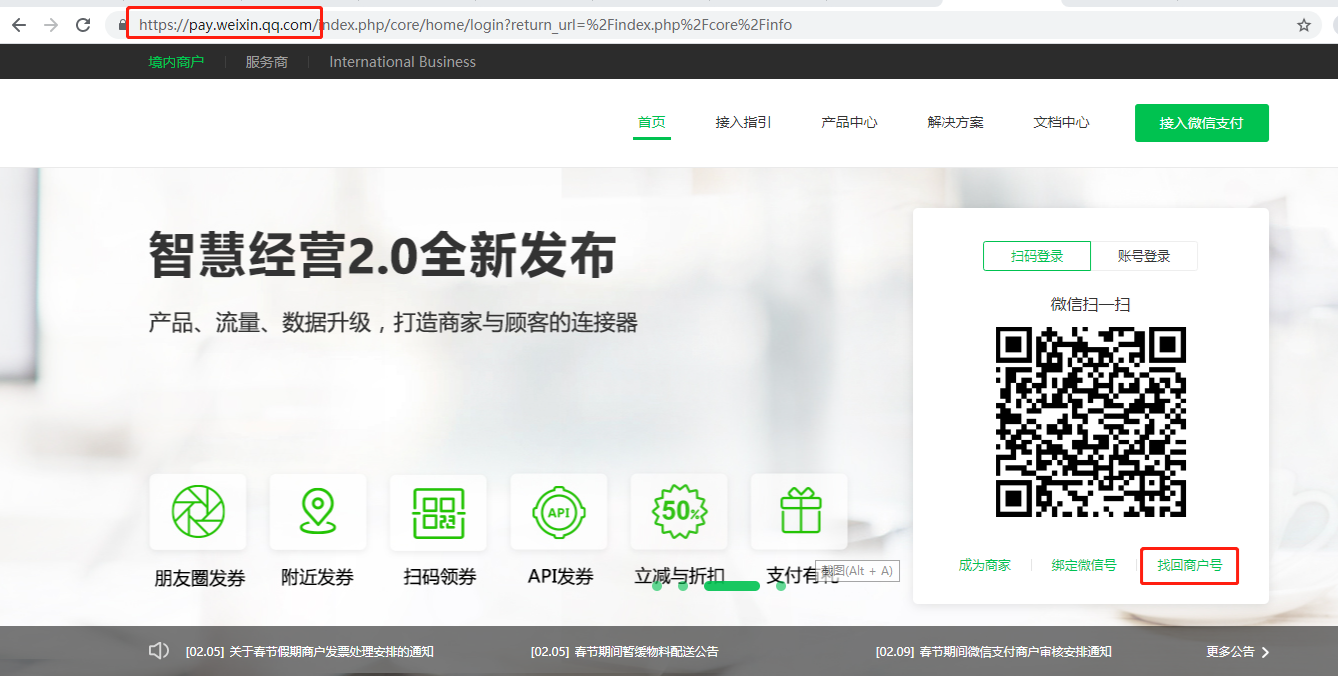Open announcement 春节期间微信支付商户审核安排通知

(993, 651)
